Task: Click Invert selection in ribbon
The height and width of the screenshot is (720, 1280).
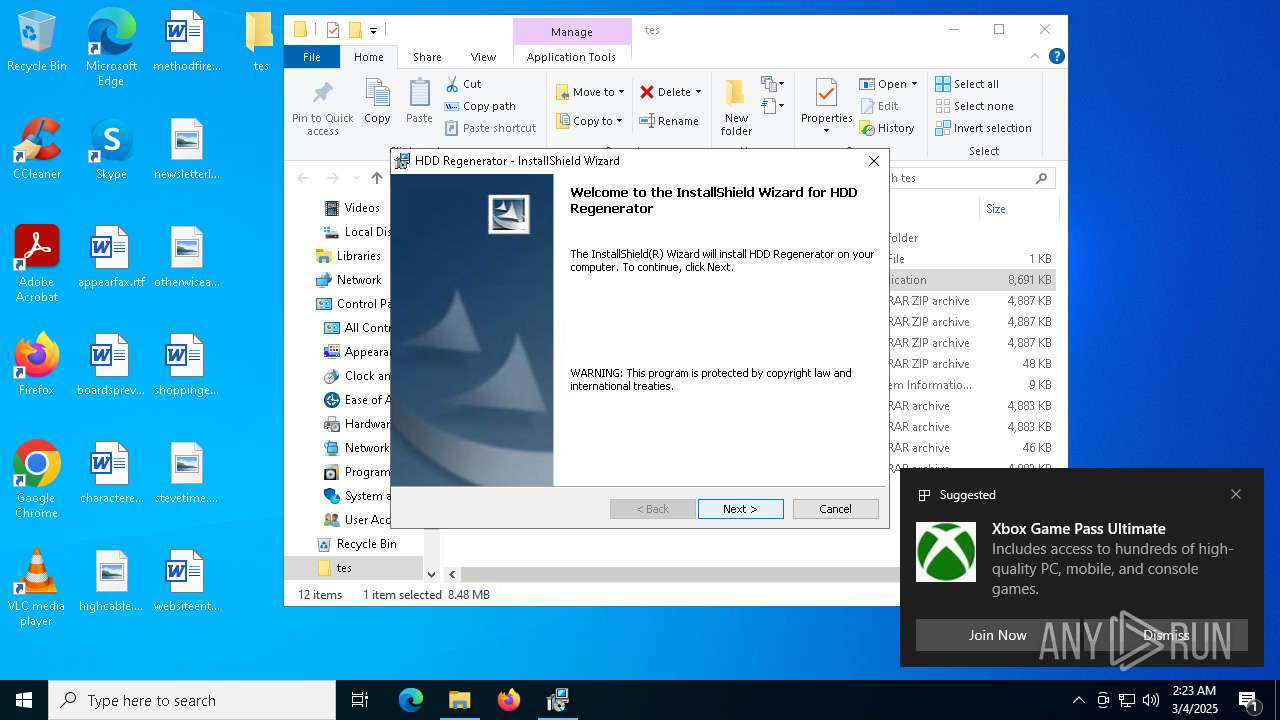Action: pyautogui.click(x=984, y=128)
